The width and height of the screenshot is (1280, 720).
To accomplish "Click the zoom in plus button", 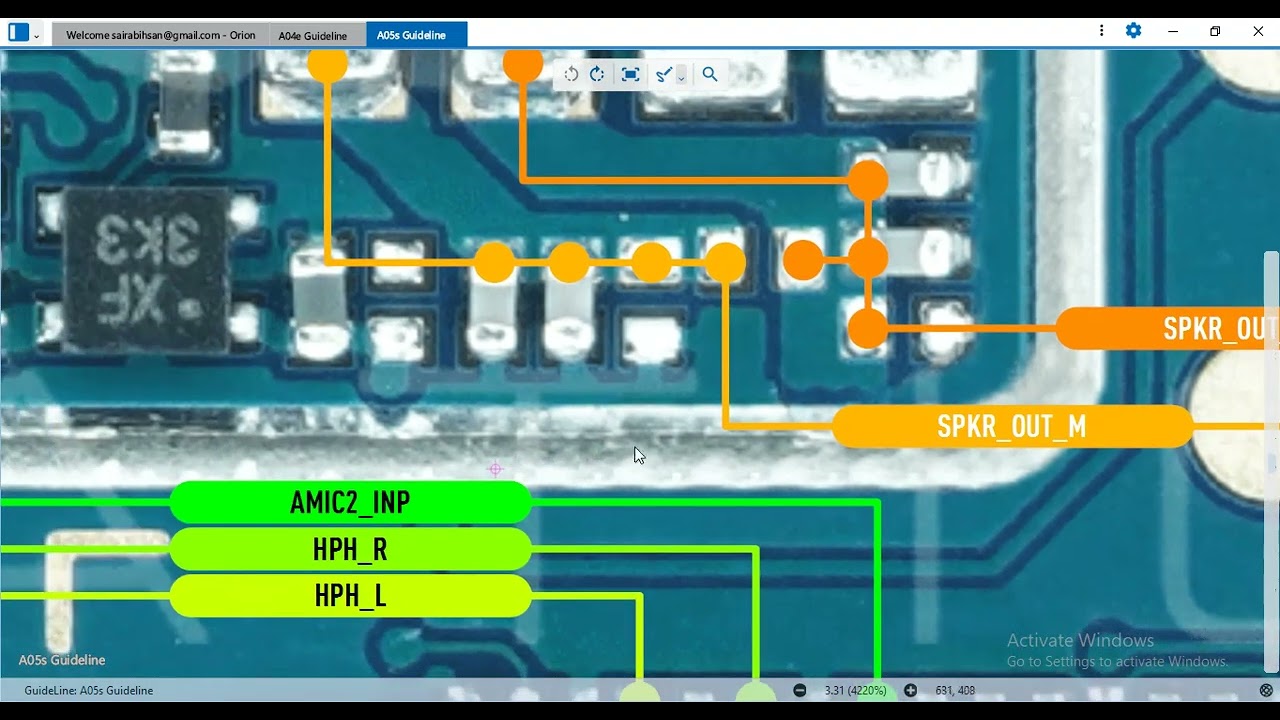I will point(910,690).
